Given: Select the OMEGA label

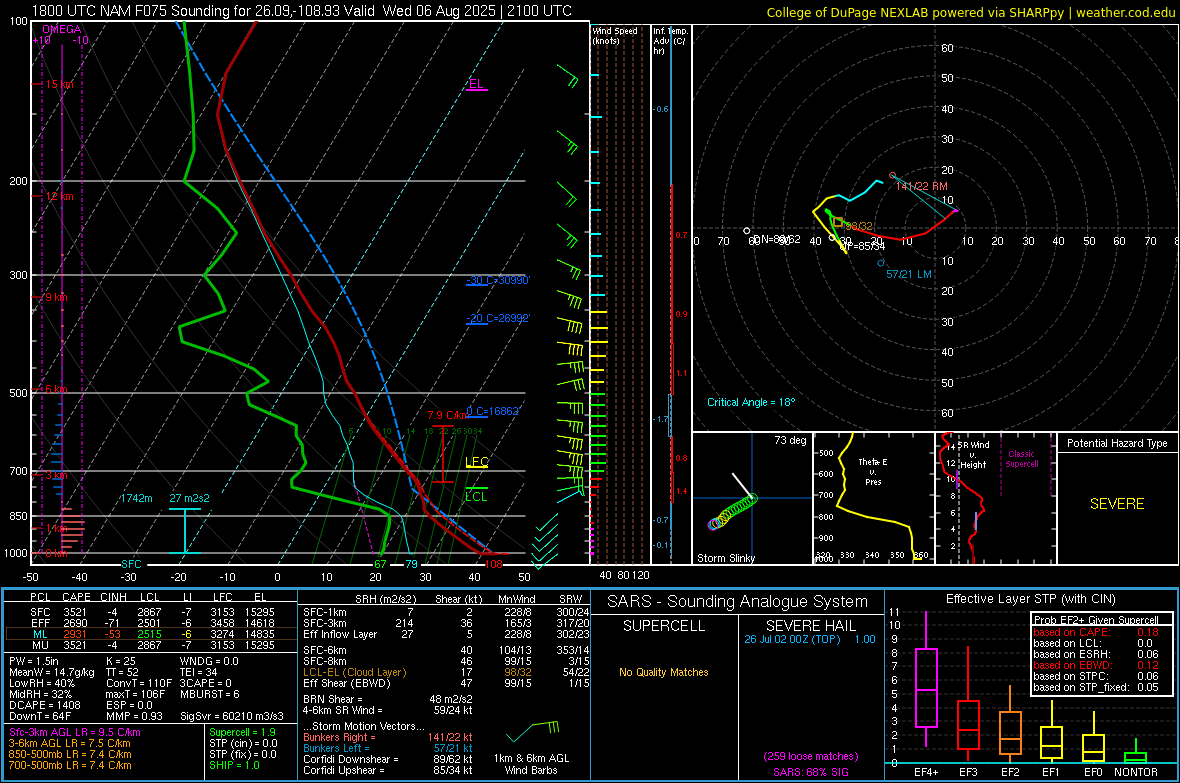Looking at the screenshot, I should pos(62,29).
